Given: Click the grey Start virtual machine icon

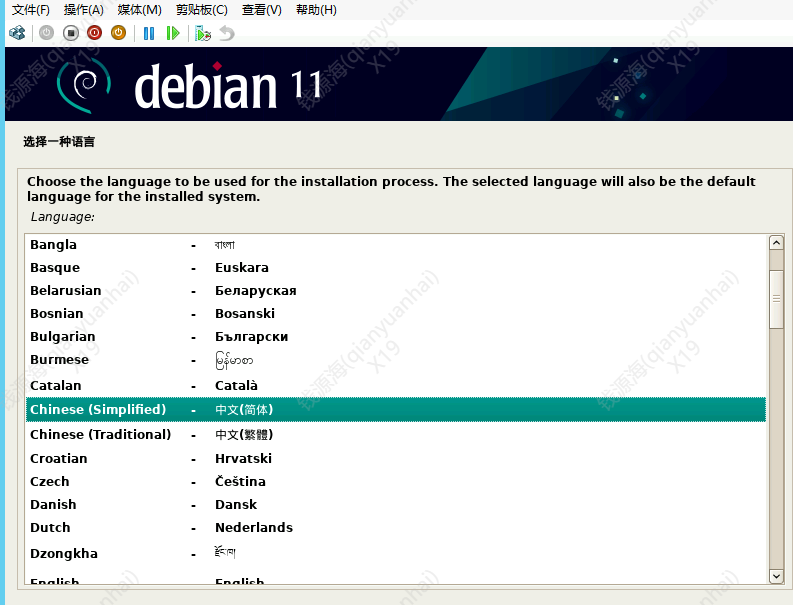Looking at the screenshot, I should tap(46, 33).
